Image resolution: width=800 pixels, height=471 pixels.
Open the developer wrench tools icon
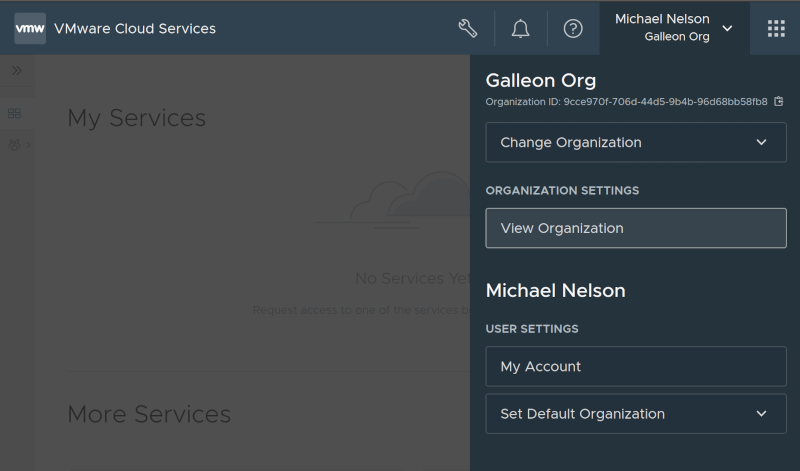coord(467,28)
